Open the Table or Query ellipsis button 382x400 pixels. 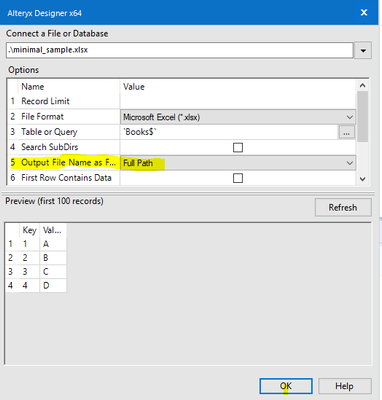point(347,132)
